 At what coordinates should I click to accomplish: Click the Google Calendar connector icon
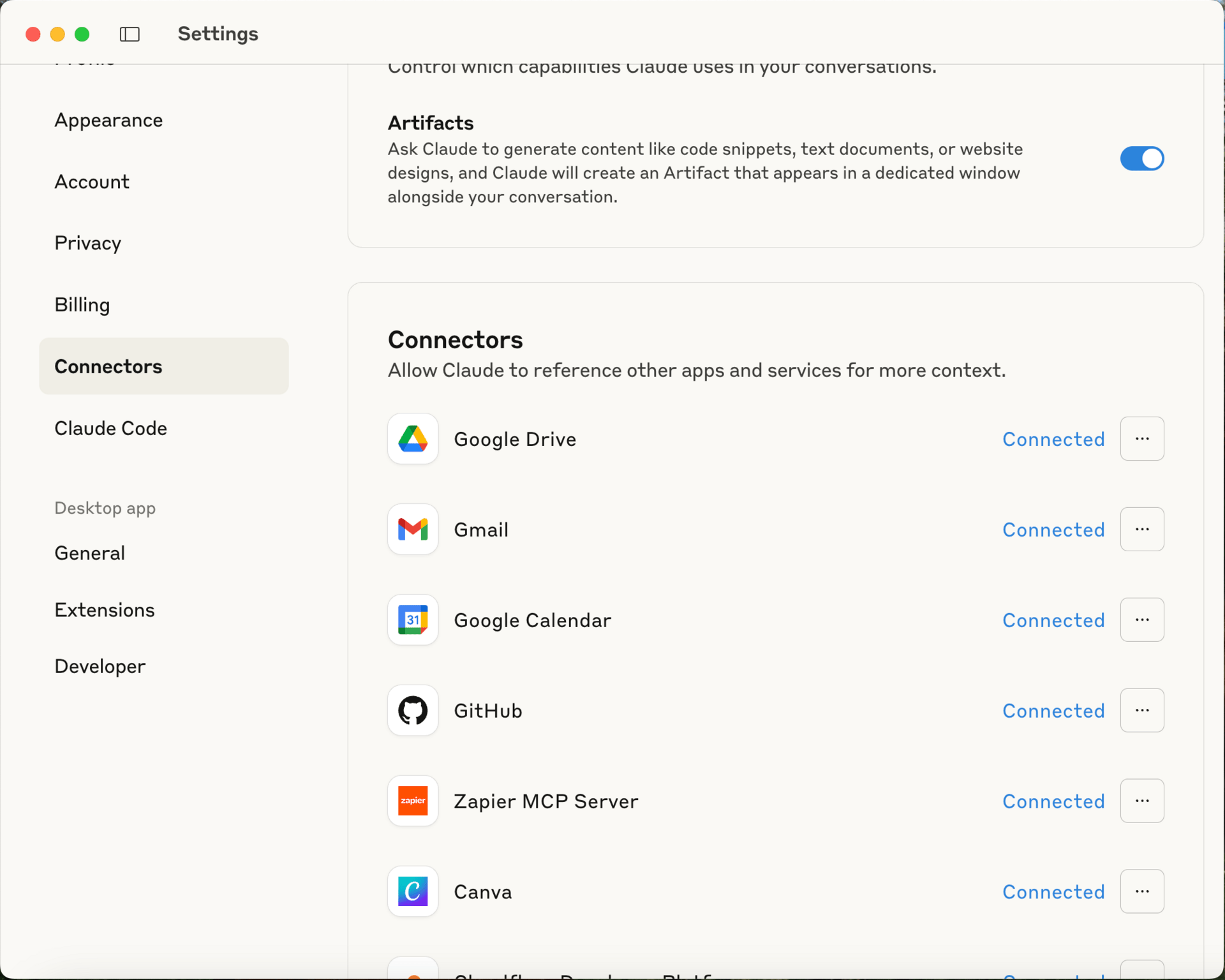click(413, 620)
